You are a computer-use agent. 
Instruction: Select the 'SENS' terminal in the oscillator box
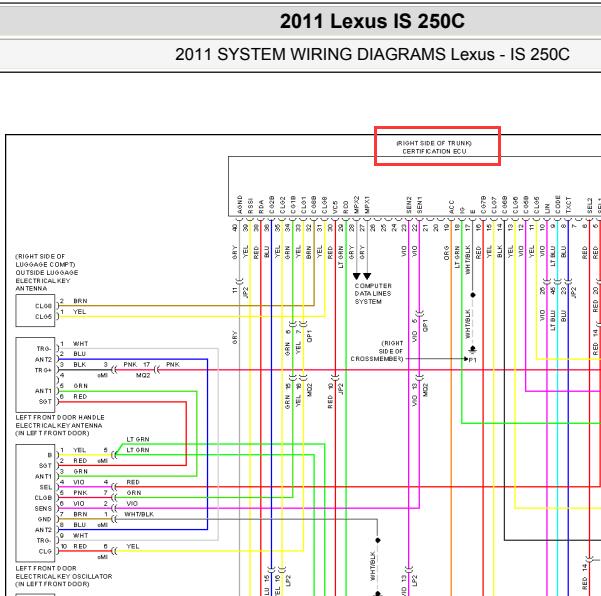tap(43, 509)
